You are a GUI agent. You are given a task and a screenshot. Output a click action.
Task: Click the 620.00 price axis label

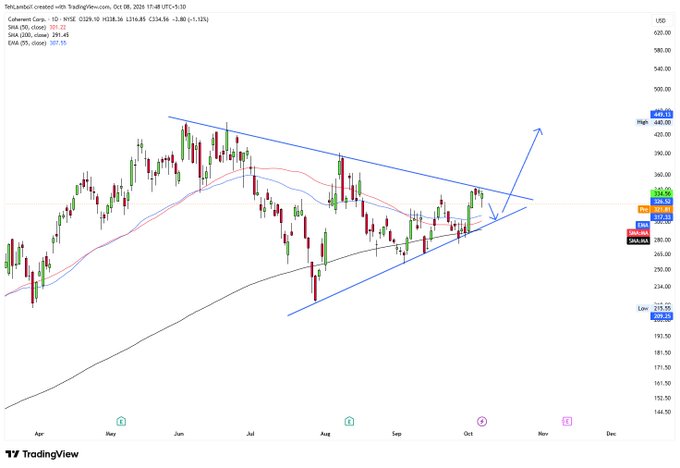(x=662, y=33)
